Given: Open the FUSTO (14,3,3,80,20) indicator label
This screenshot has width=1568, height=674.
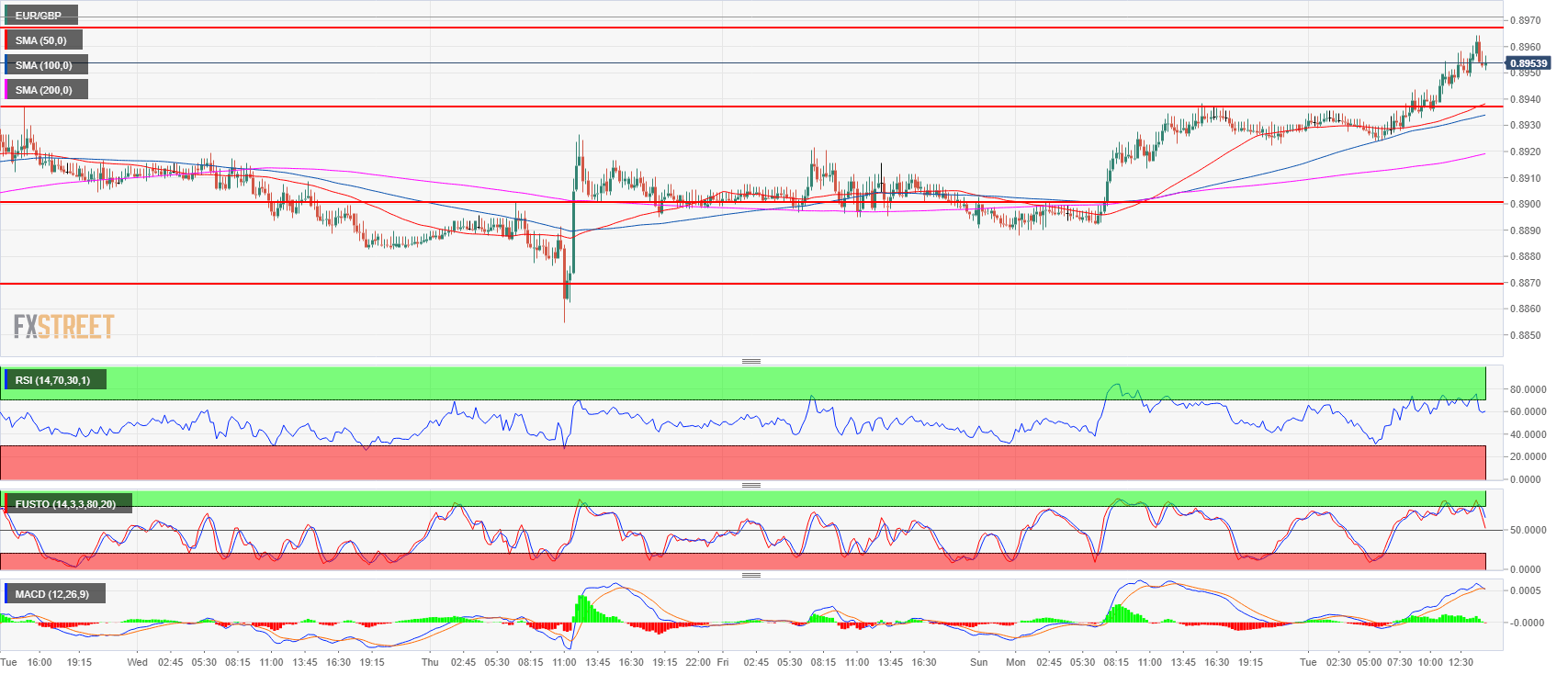Looking at the screenshot, I should [66, 504].
